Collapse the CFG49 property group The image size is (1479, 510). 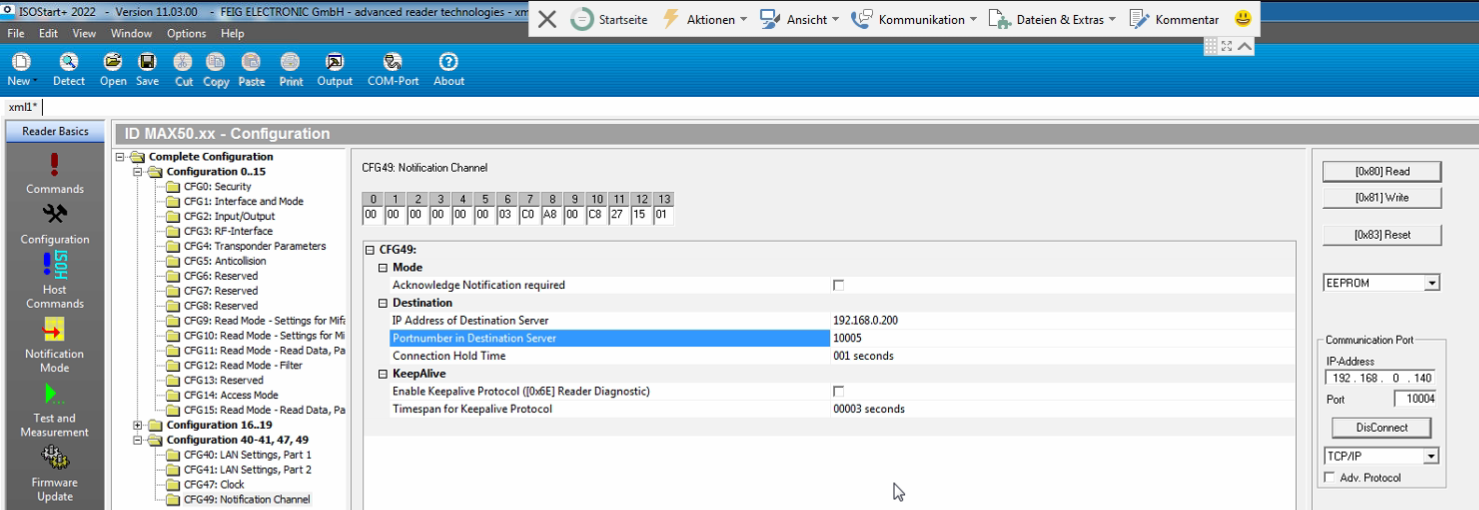coord(370,250)
